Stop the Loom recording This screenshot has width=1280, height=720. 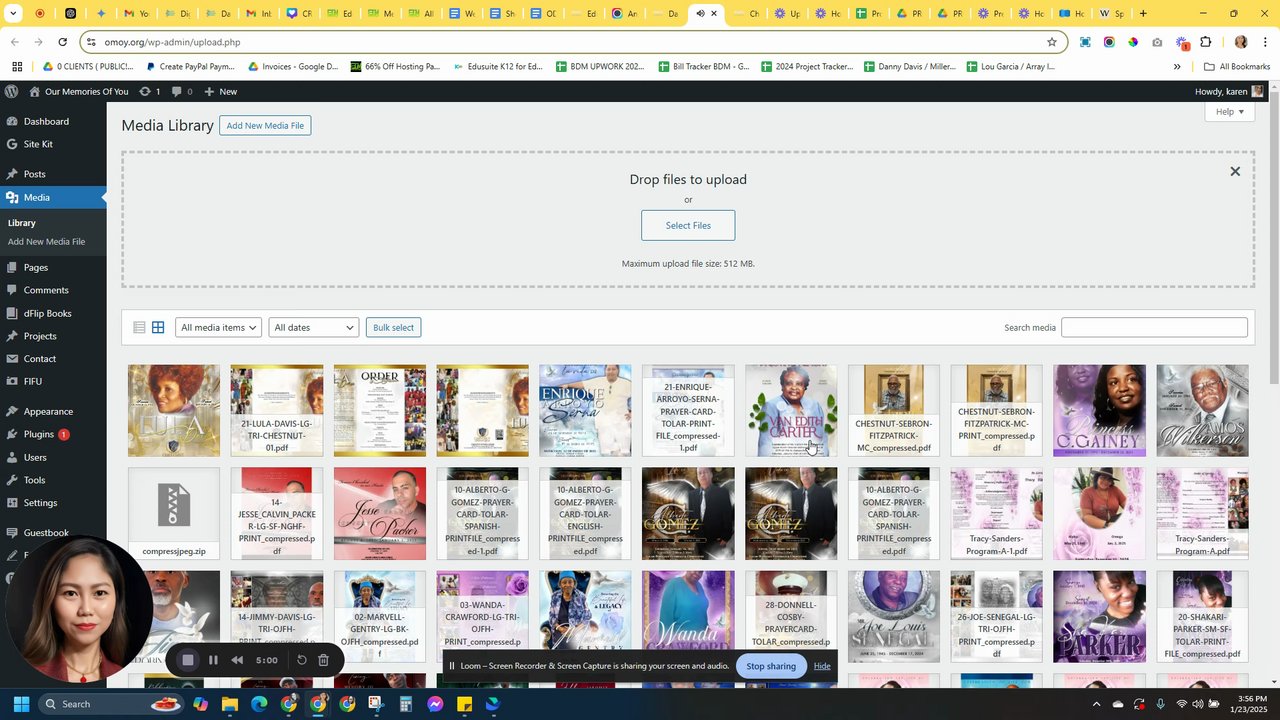[187, 660]
